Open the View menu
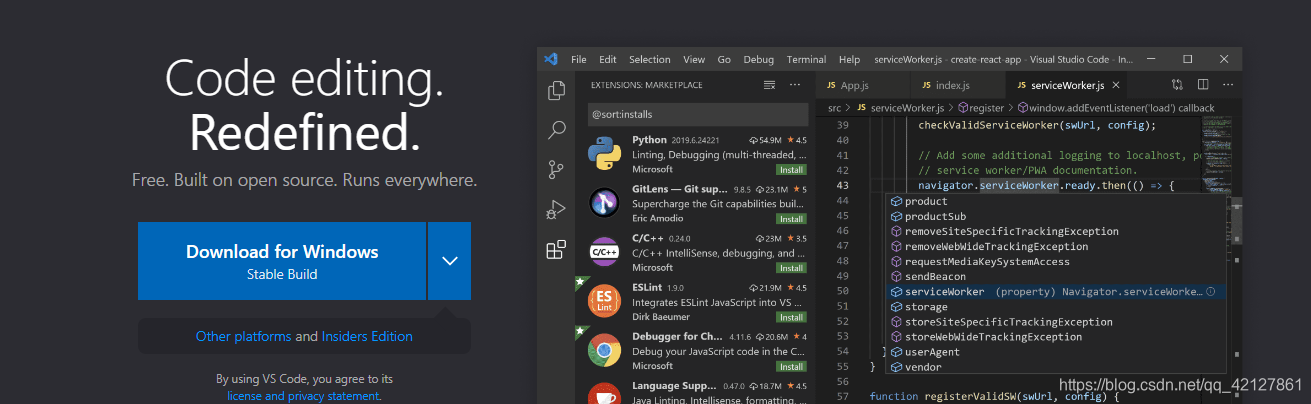This screenshot has height=404, width=1311. pyautogui.click(x=694, y=59)
